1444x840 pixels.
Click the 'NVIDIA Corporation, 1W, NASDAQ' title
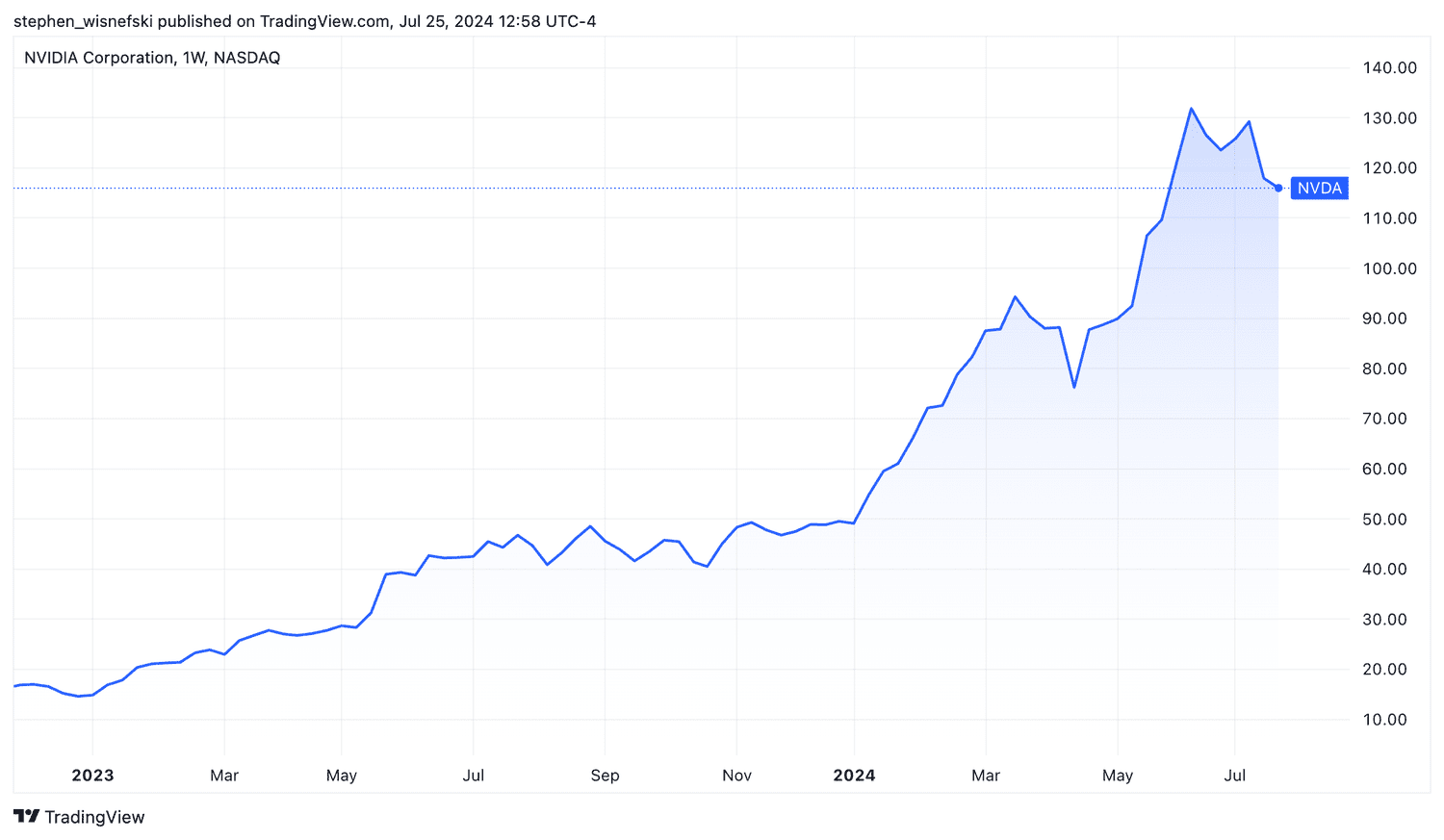[x=152, y=58]
